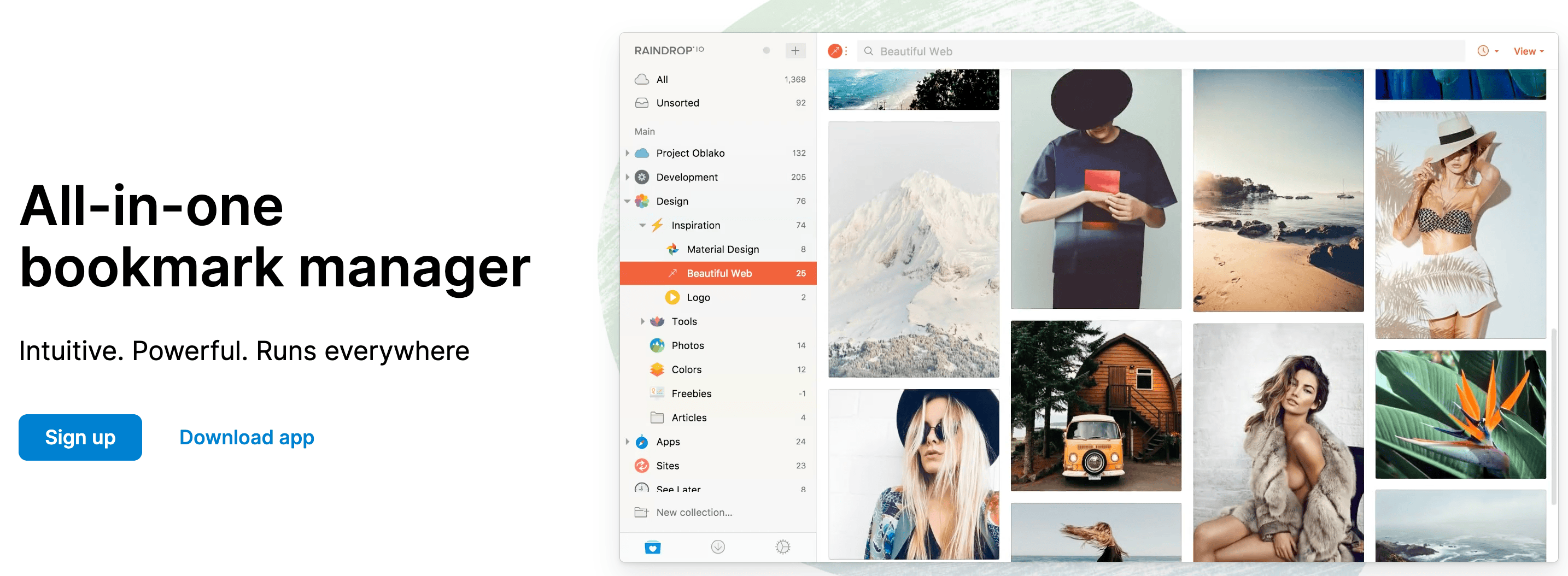Click New collection... label

click(x=694, y=512)
